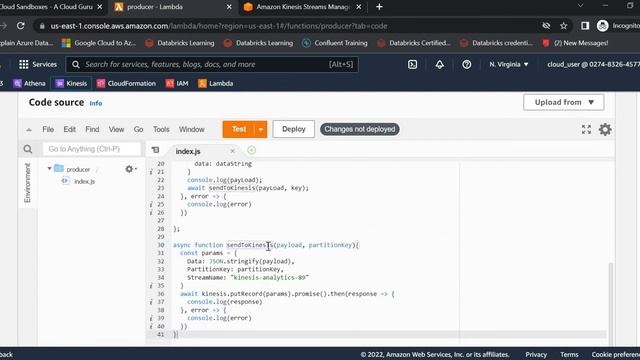
Task: Open the Google Cloud to Az... bookmark
Action: (x=99, y=43)
